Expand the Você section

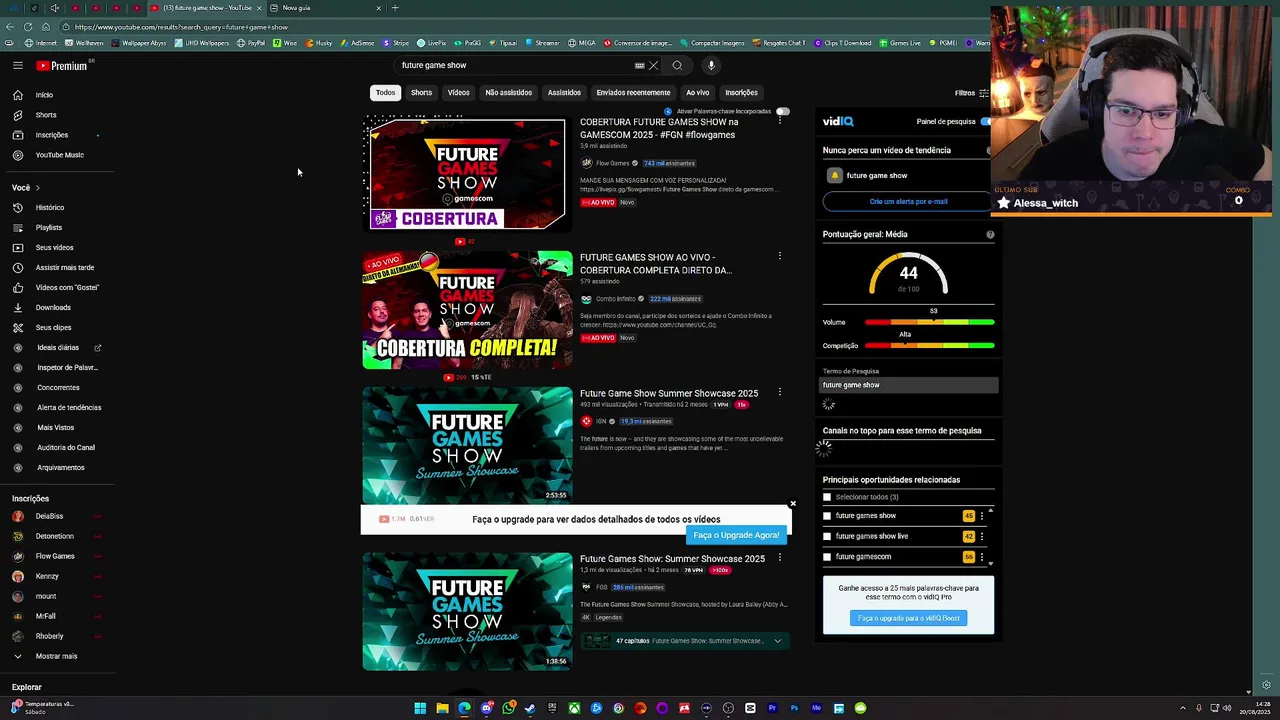point(26,188)
